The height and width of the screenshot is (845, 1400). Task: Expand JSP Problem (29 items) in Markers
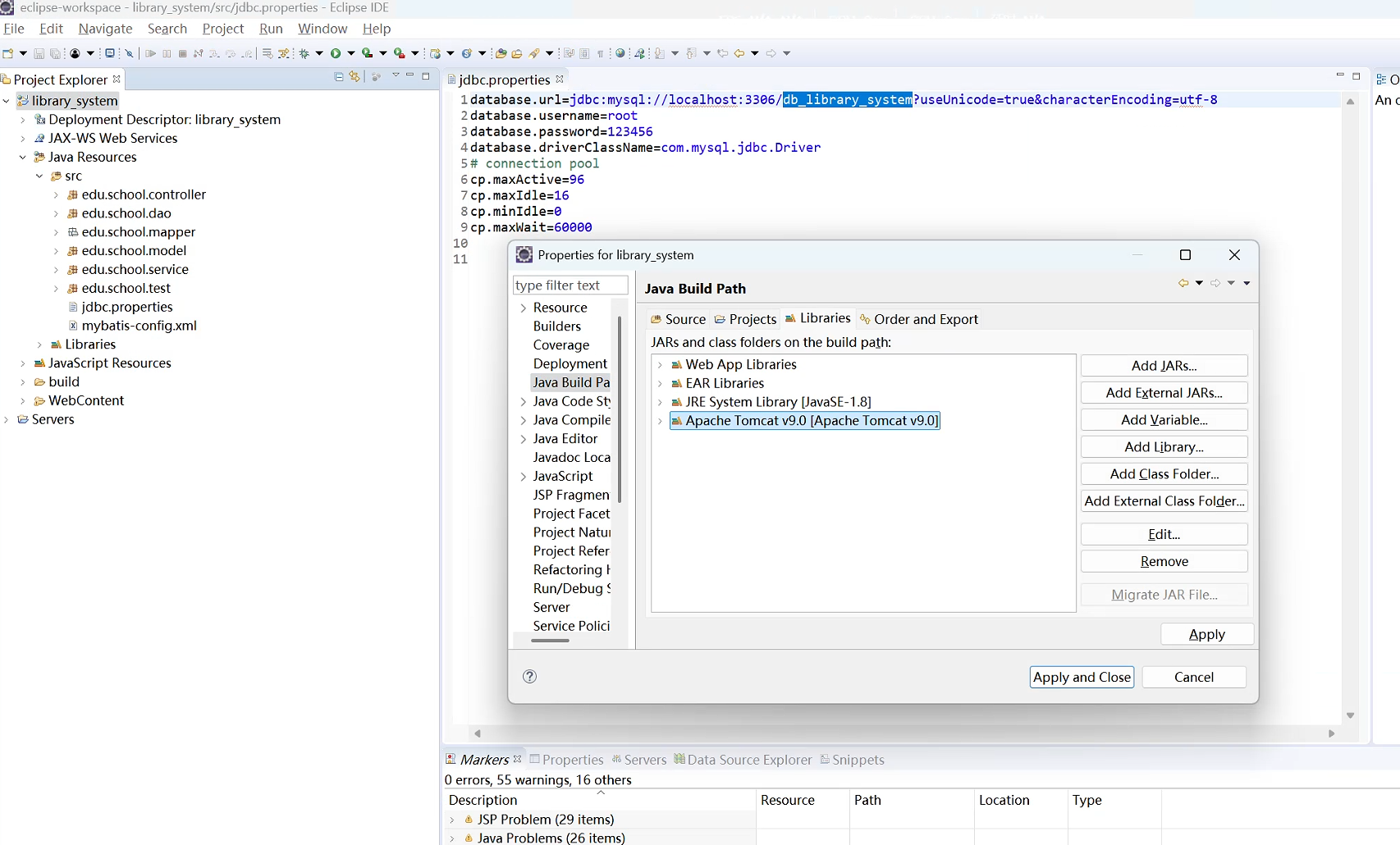(x=452, y=820)
